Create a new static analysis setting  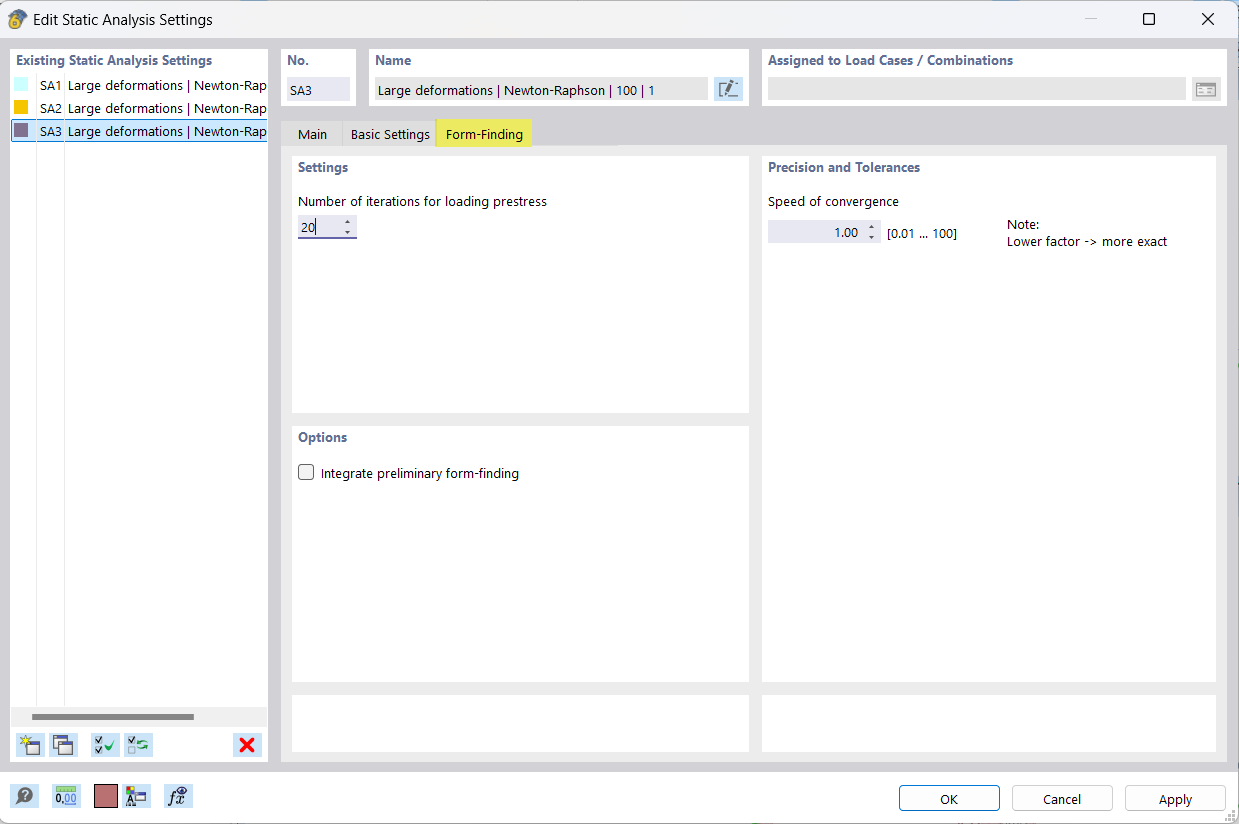pos(29,744)
